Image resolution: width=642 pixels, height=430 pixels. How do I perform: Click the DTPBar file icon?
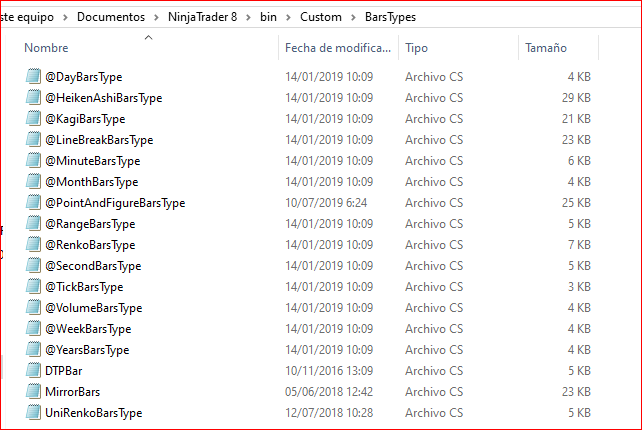pyautogui.click(x=33, y=370)
